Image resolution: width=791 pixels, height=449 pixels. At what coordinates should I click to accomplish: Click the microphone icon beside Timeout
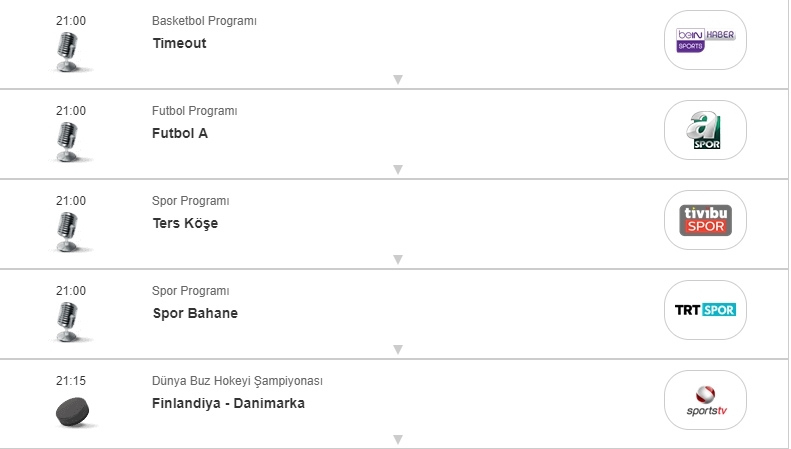point(69,52)
